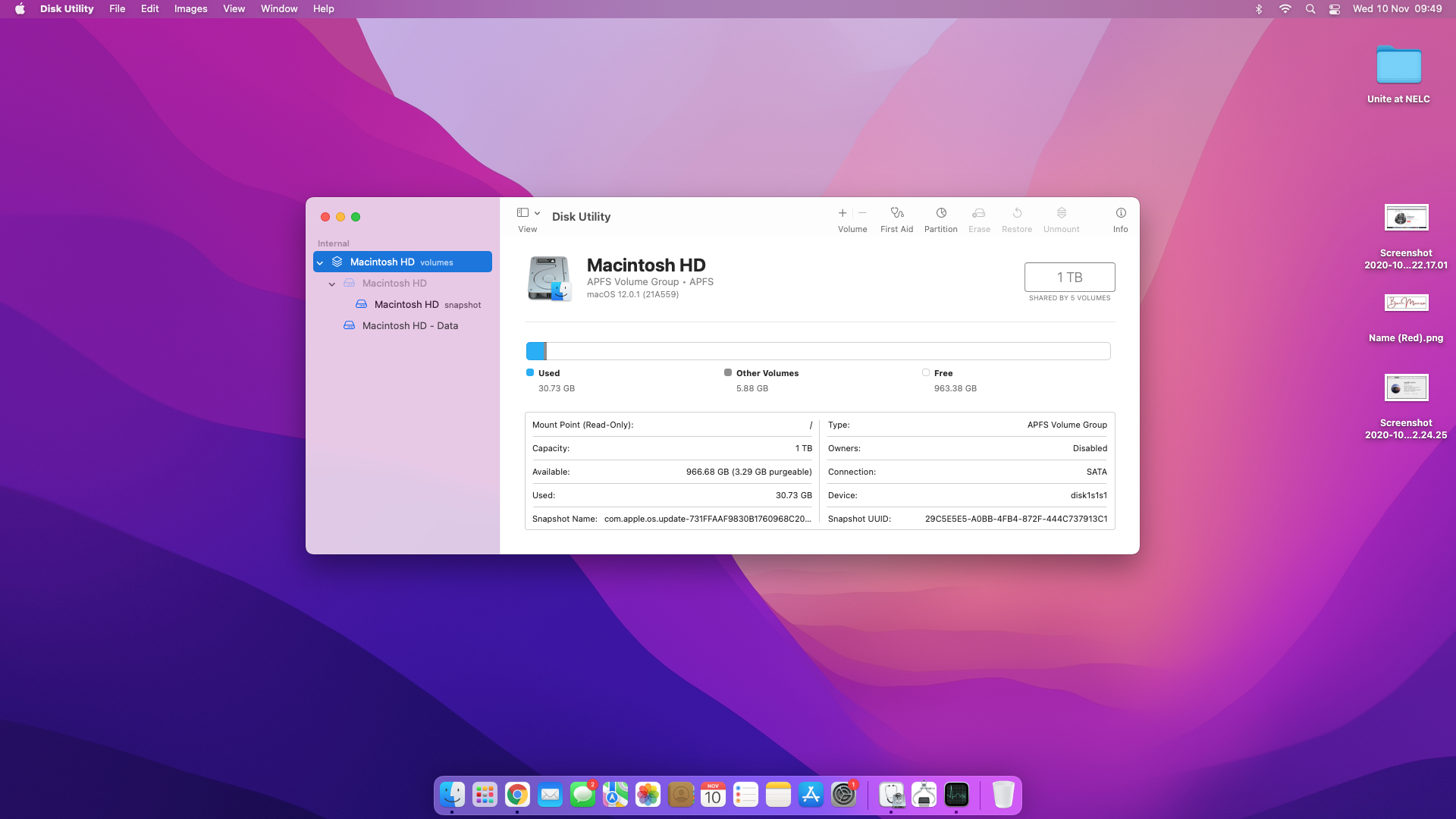Screen dimensions: 1456x819
Task: Click the remove volume minus icon
Action: point(862,213)
